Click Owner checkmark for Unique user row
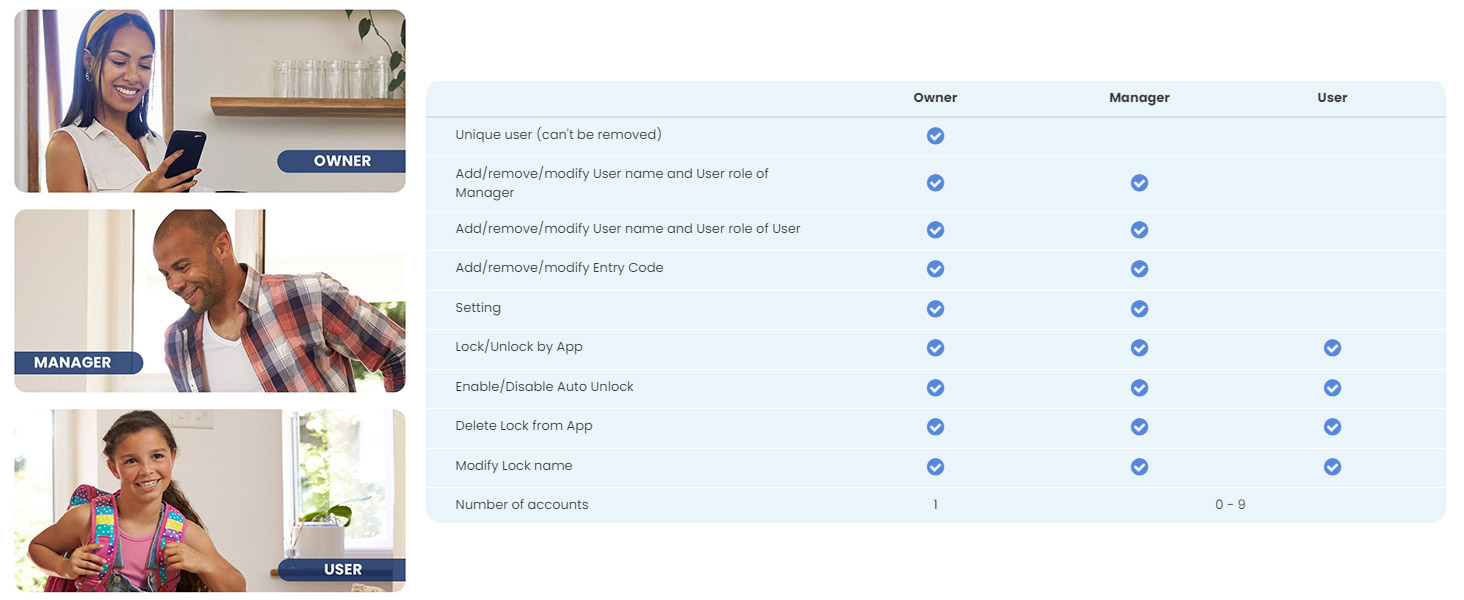 935,135
